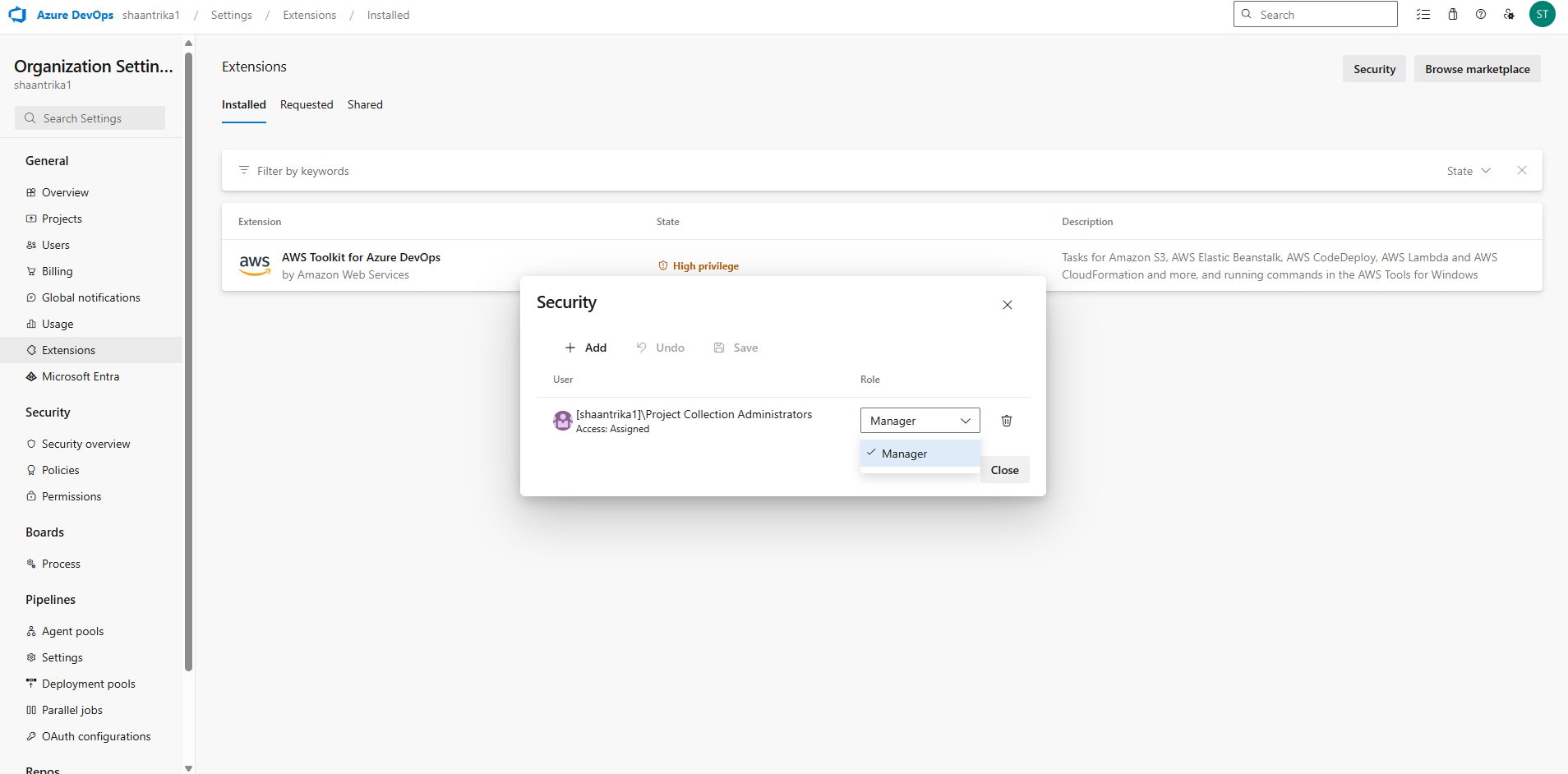Click the Description column header
This screenshot has width=1568, height=774.
(x=1087, y=222)
